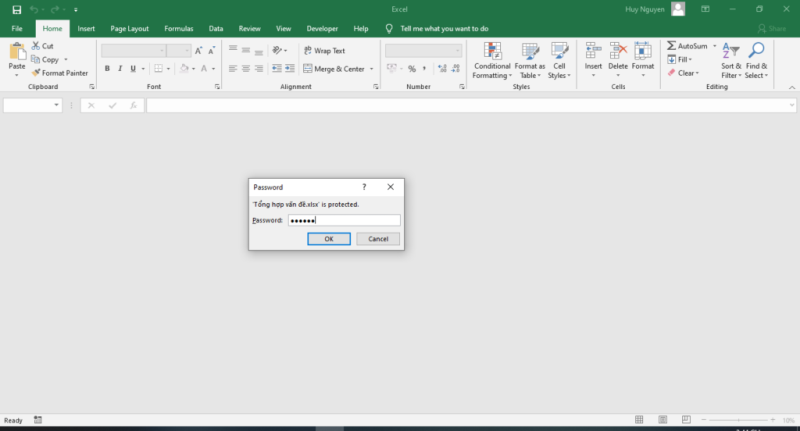Screen dimensions: 800x431
Task: Click the Copy command
Action: tap(45, 60)
